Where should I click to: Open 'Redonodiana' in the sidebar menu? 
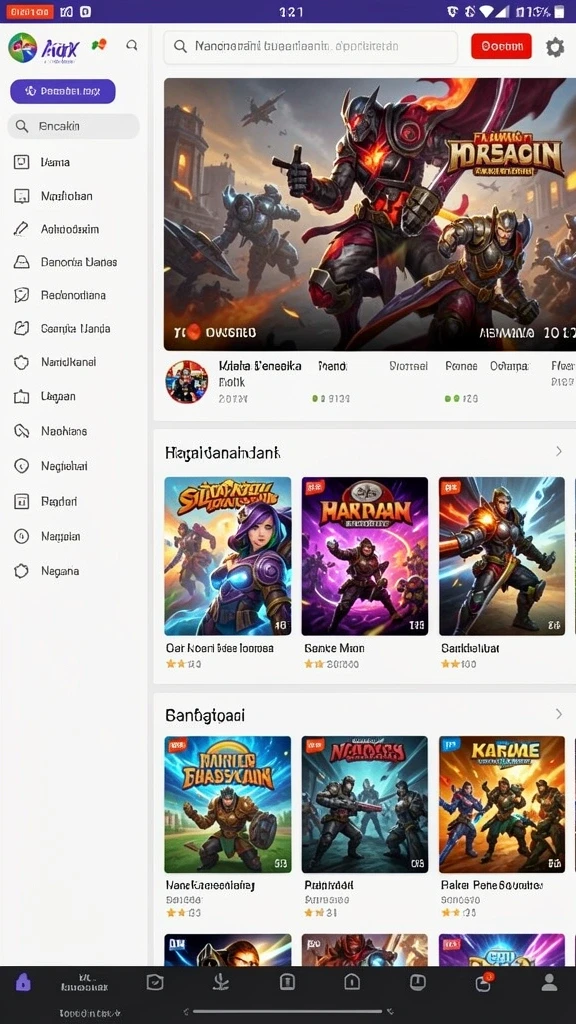[x=73, y=295]
